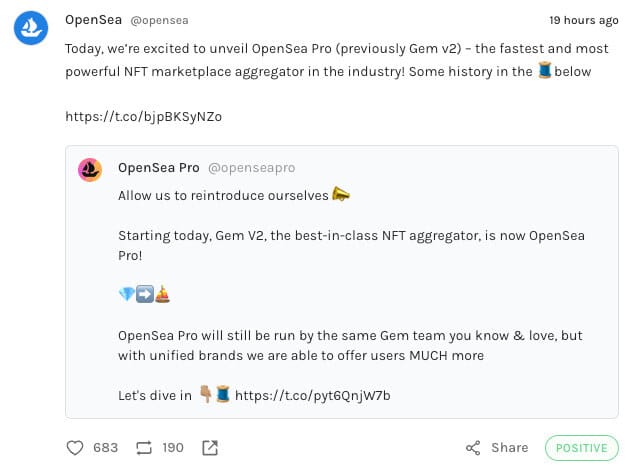
Task: Click the POSITIVE sentiment badge
Action: 582,448
